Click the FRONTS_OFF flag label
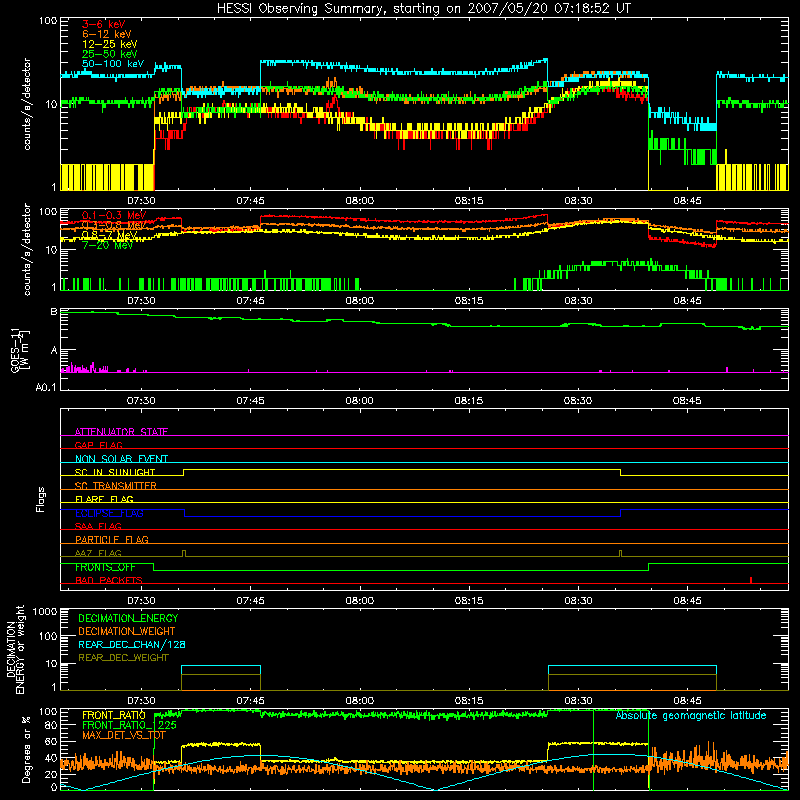 point(105,567)
